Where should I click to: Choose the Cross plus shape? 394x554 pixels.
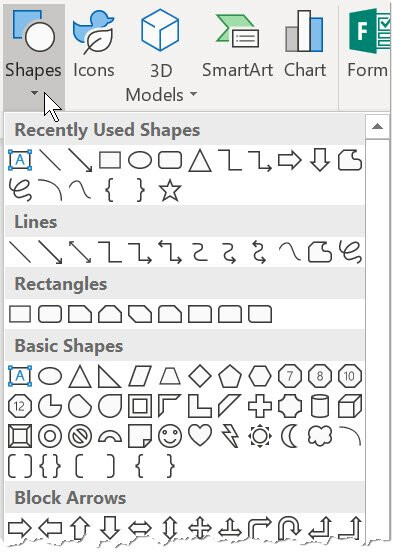tap(260, 406)
